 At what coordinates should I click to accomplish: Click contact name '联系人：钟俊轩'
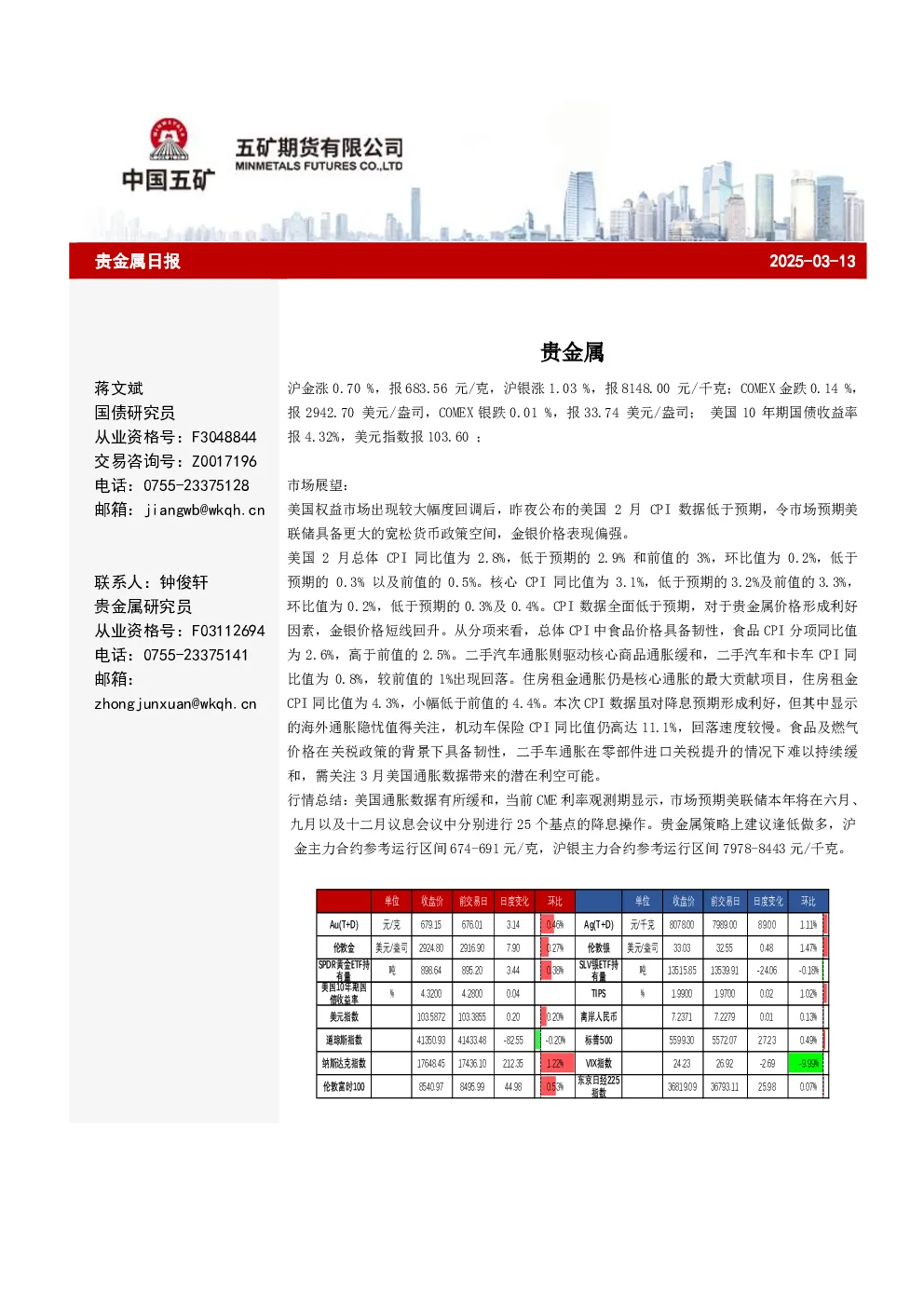pyautogui.click(x=151, y=582)
